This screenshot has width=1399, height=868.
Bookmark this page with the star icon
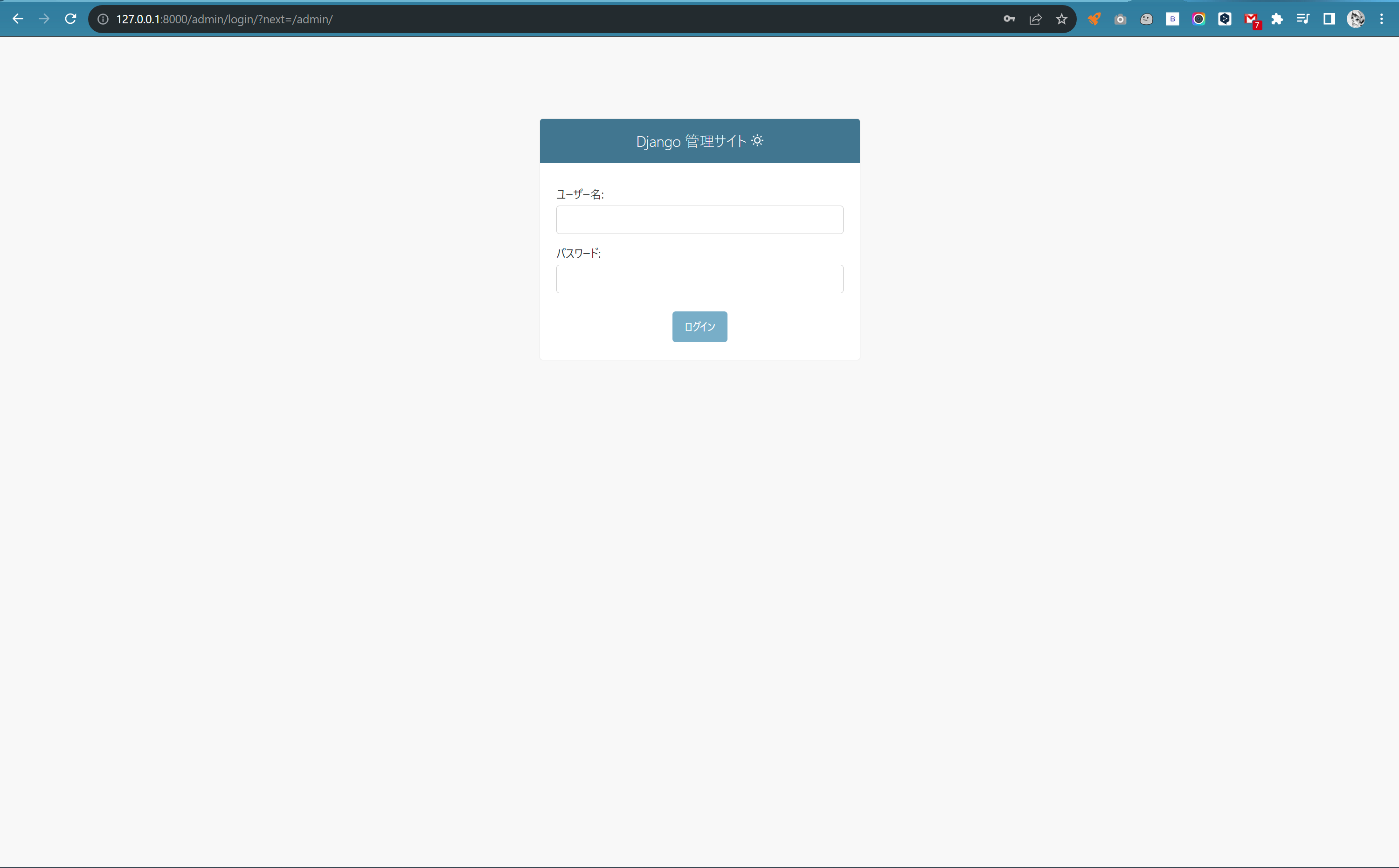(x=1061, y=19)
